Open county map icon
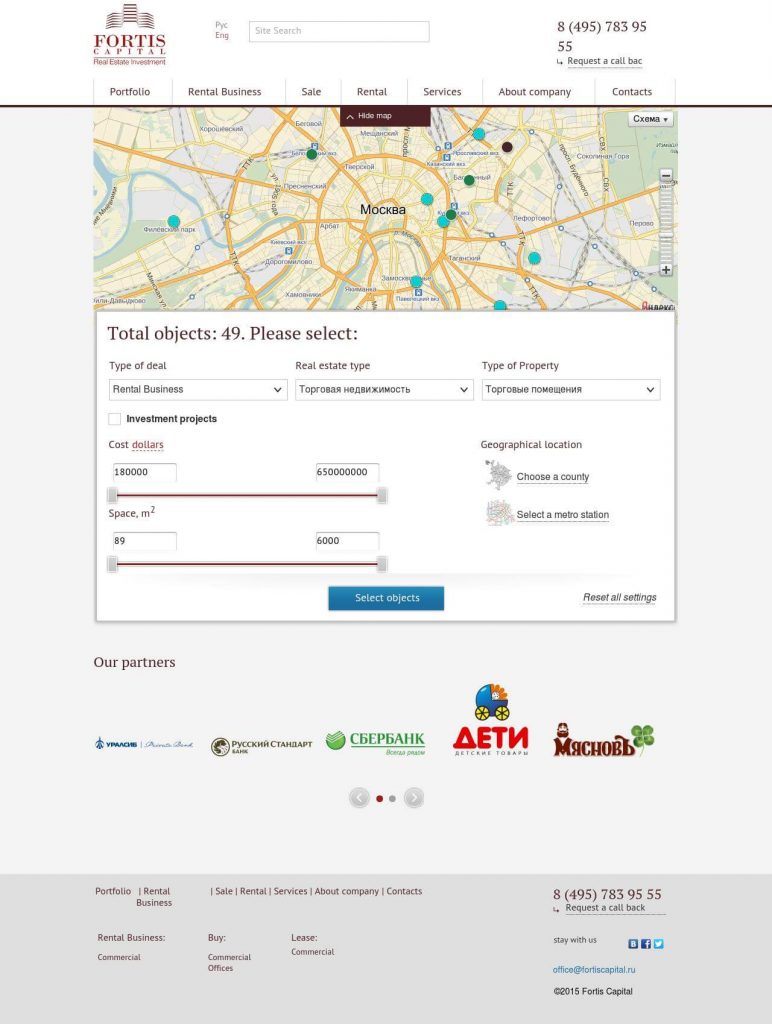 pos(498,475)
